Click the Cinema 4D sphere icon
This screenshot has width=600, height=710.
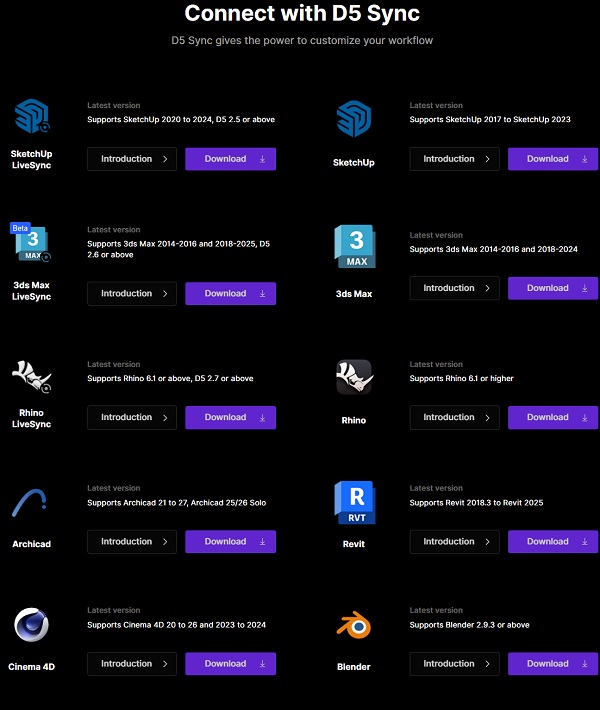click(31, 627)
